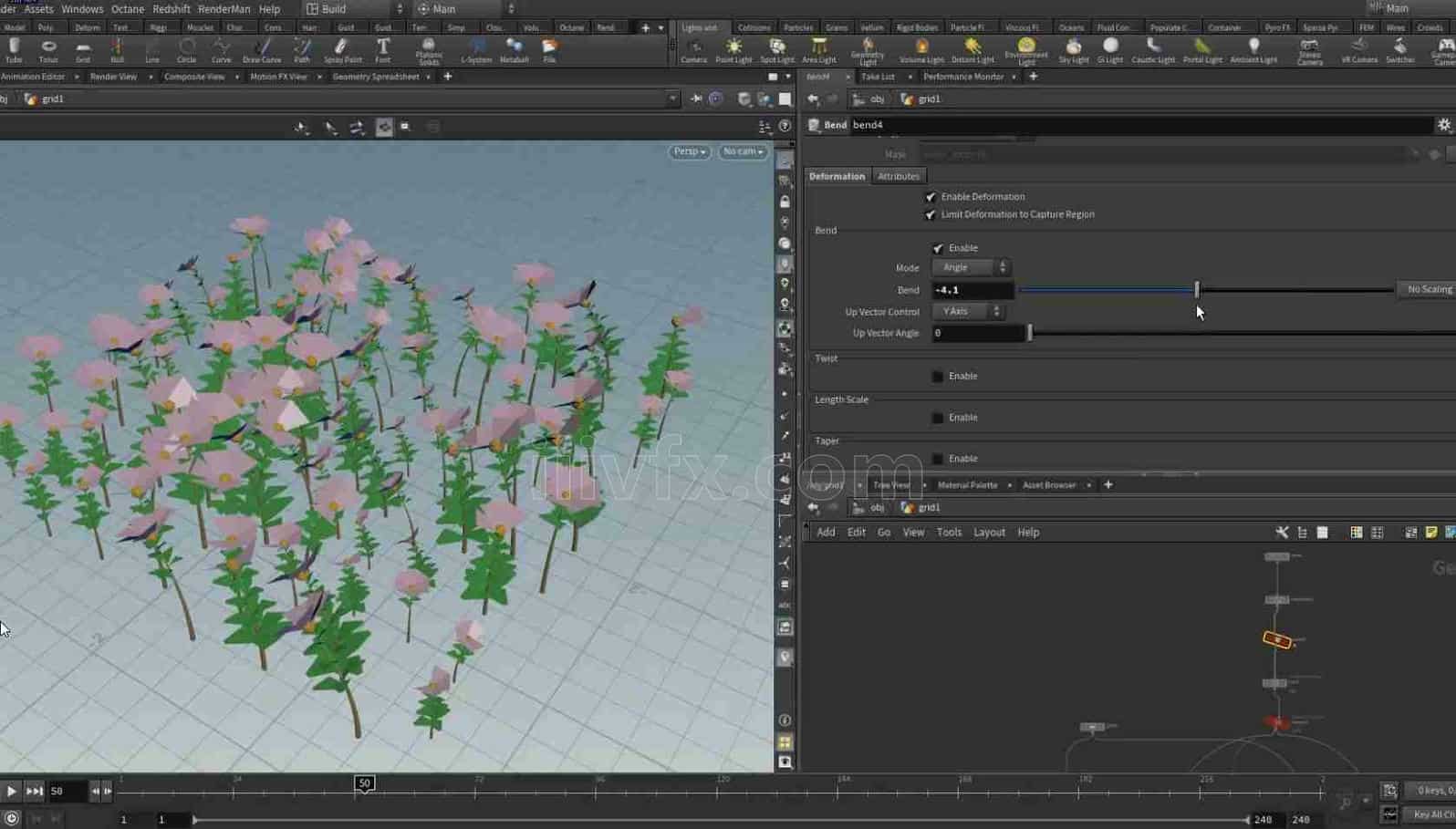Click the wrench icon in network editor
The height and width of the screenshot is (829, 1456).
[x=1282, y=533]
